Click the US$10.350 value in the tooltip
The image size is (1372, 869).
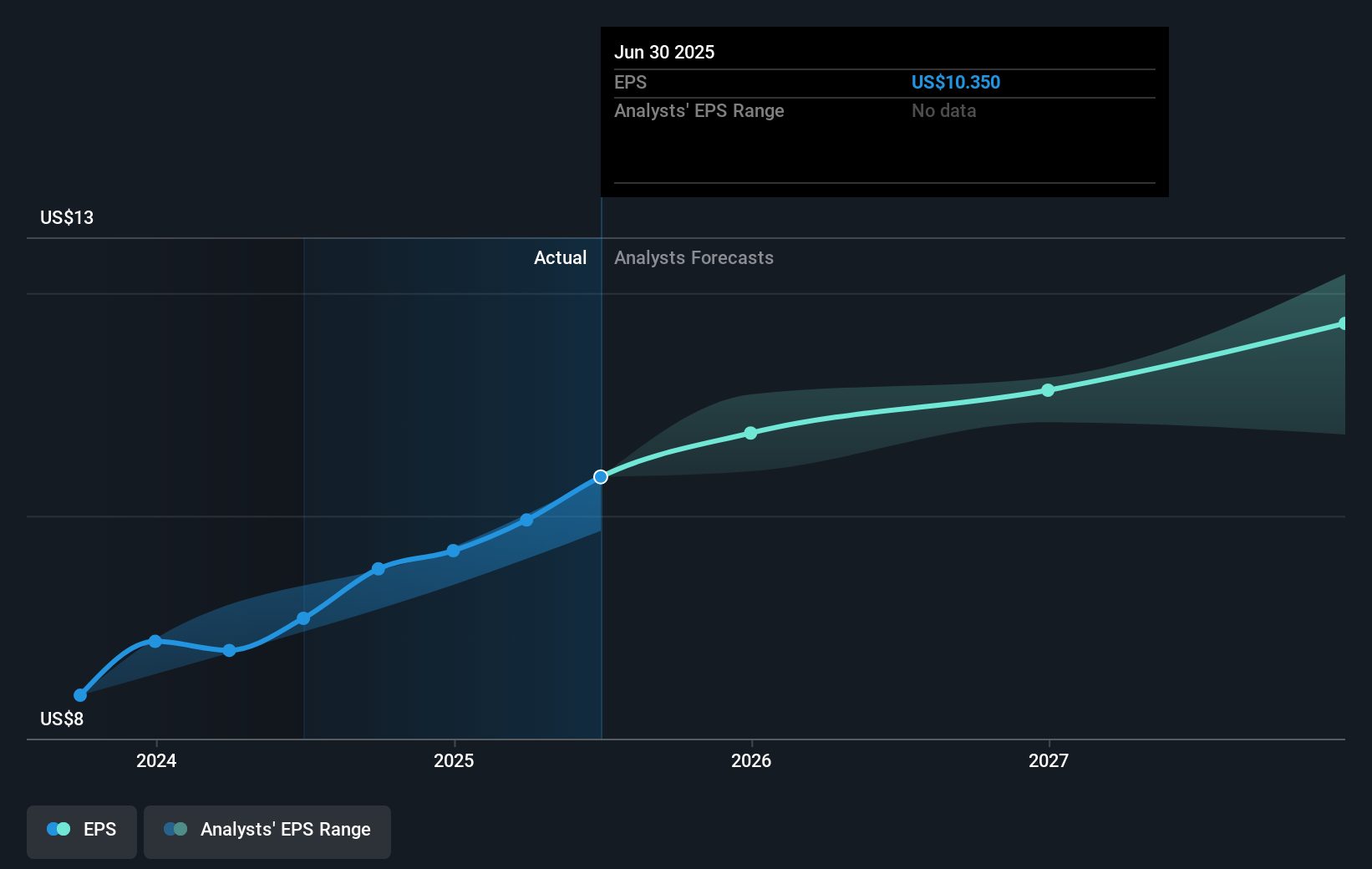coord(955,83)
